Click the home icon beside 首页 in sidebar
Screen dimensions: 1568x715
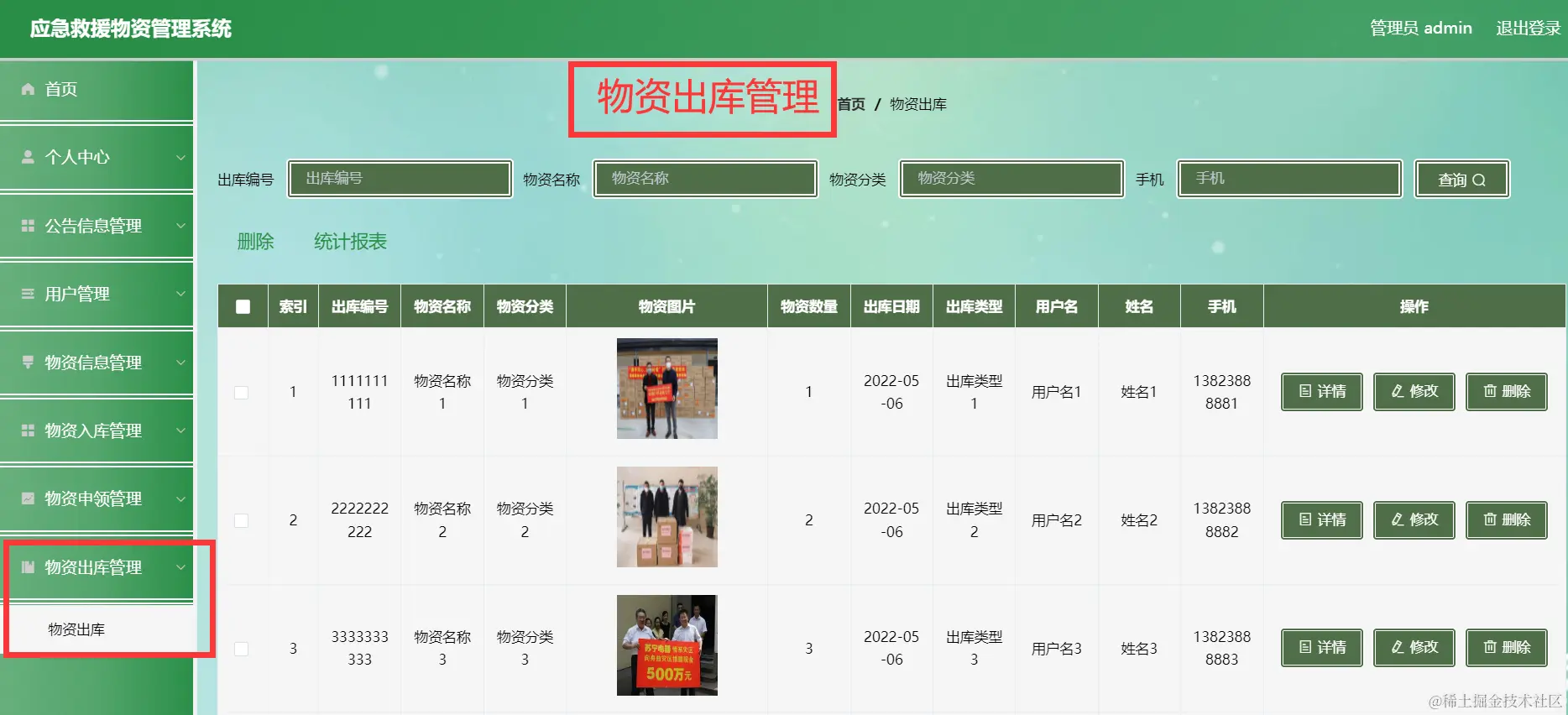[x=28, y=89]
